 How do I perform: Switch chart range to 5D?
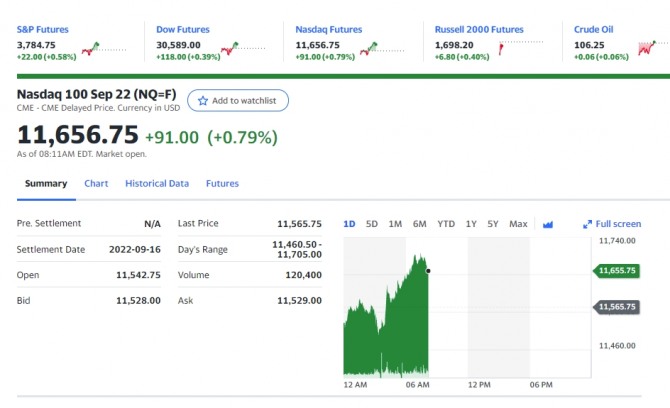point(372,224)
